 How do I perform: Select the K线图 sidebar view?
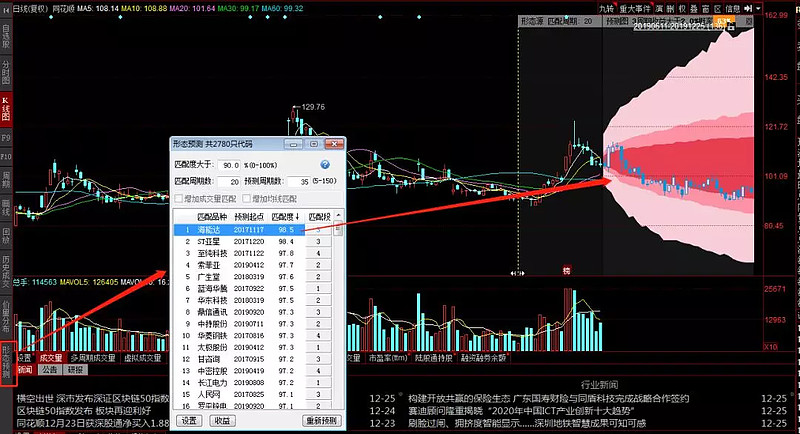click(x=6, y=108)
